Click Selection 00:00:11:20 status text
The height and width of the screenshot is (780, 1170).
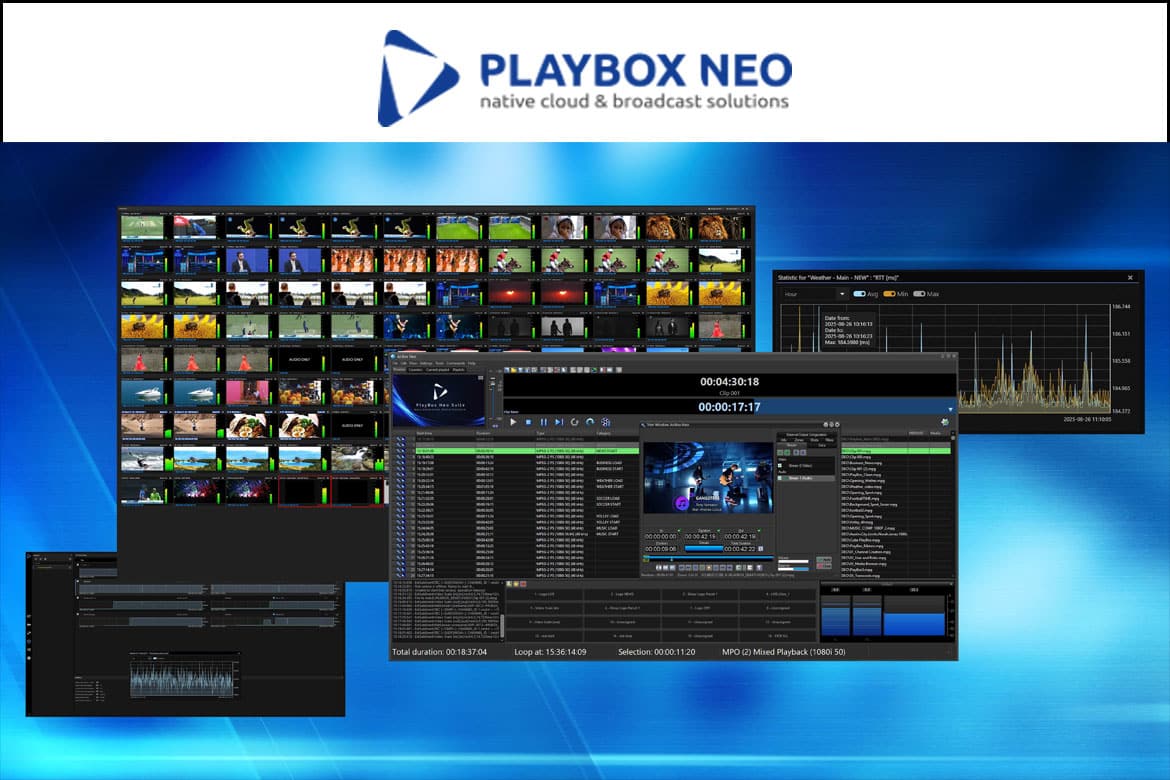(x=657, y=652)
